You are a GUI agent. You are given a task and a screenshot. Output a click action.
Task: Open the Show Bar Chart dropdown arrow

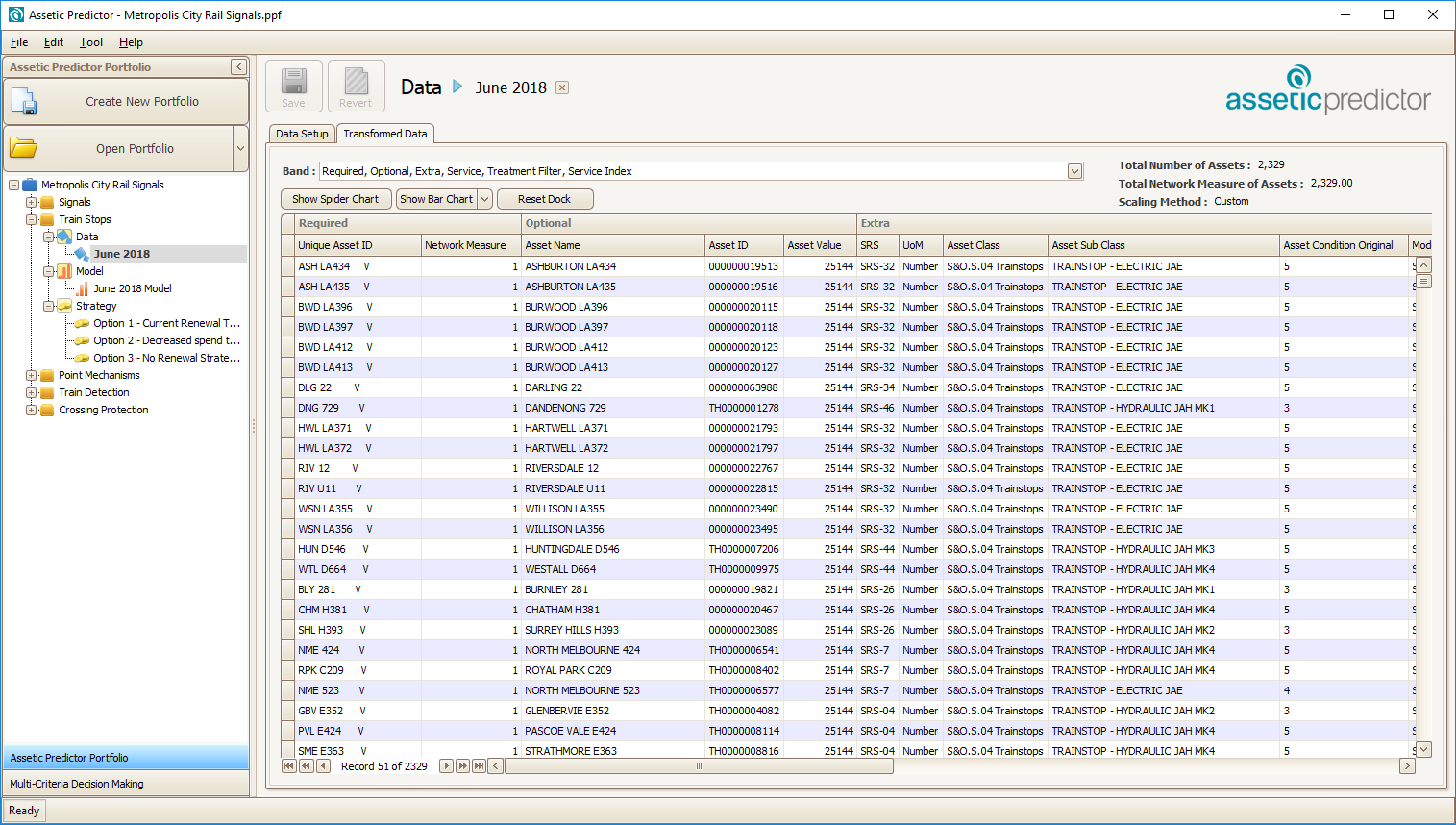[484, 198]
